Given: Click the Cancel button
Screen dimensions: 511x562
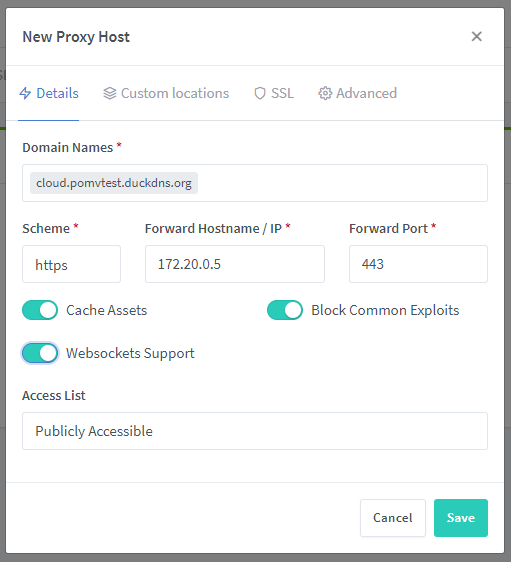Looking at the screenshot, I should [x=393, y=518].
